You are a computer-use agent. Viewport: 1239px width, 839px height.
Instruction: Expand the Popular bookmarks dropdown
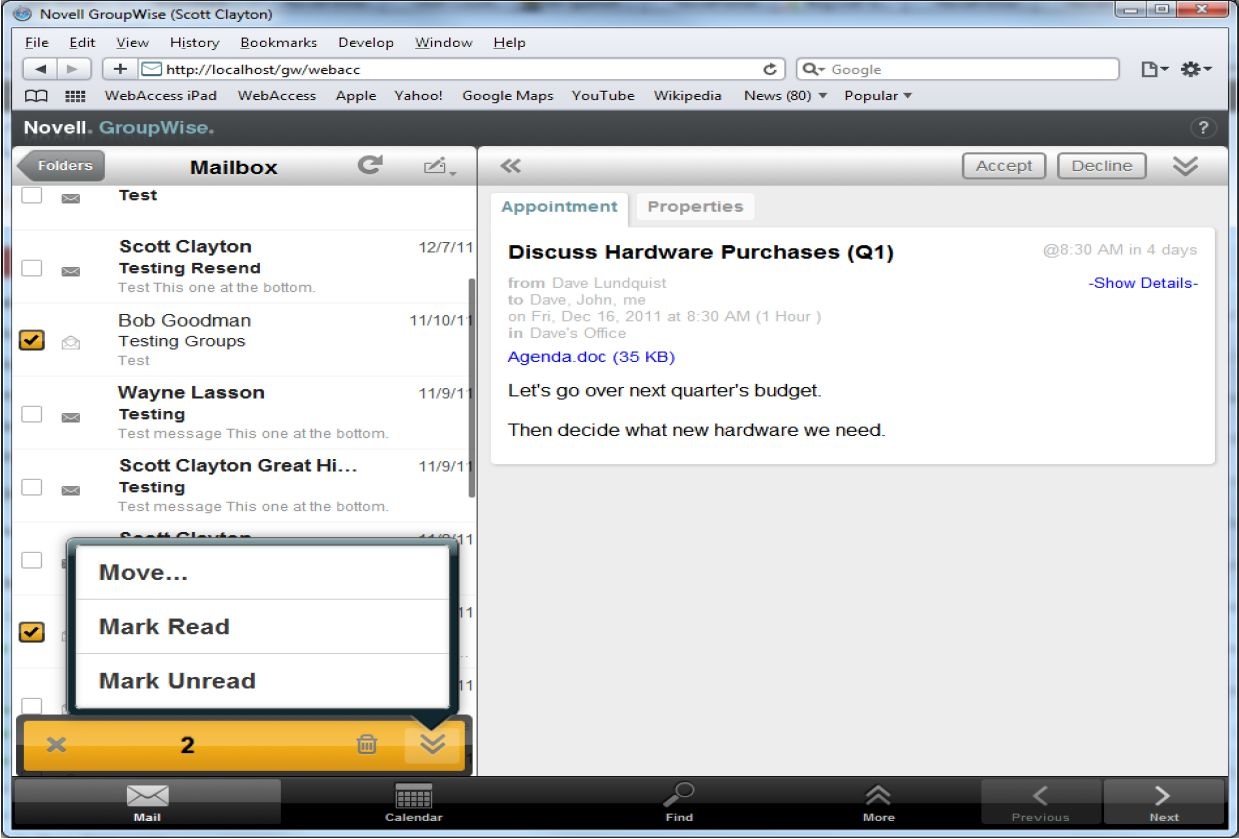878,96
